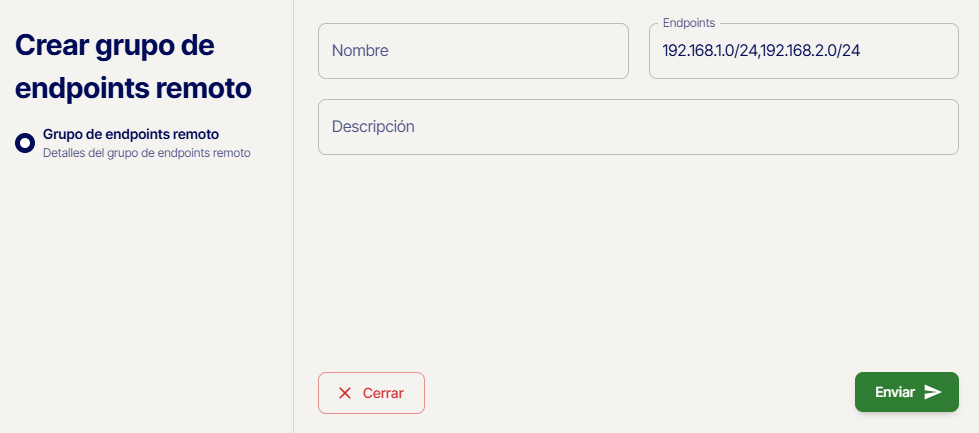Click the Cerrar label text

[383, 393]
